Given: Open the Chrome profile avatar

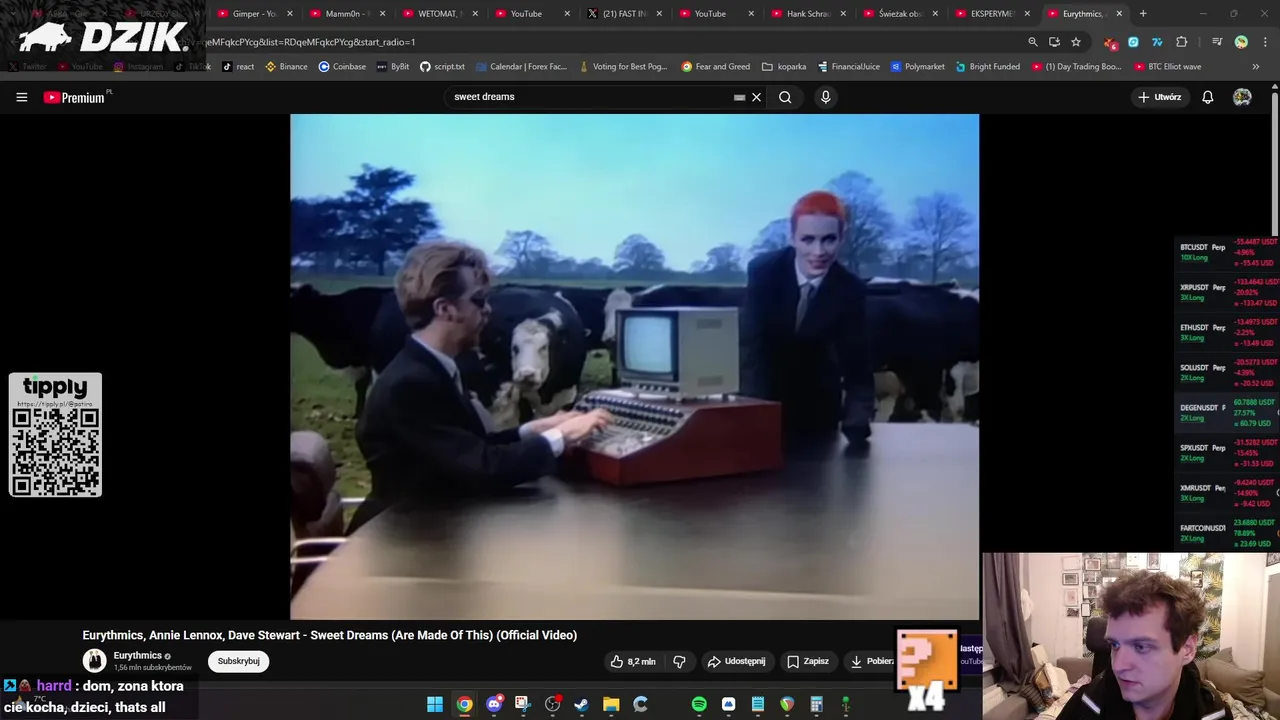Looking at the screenshot, I should click(1241, 42).
